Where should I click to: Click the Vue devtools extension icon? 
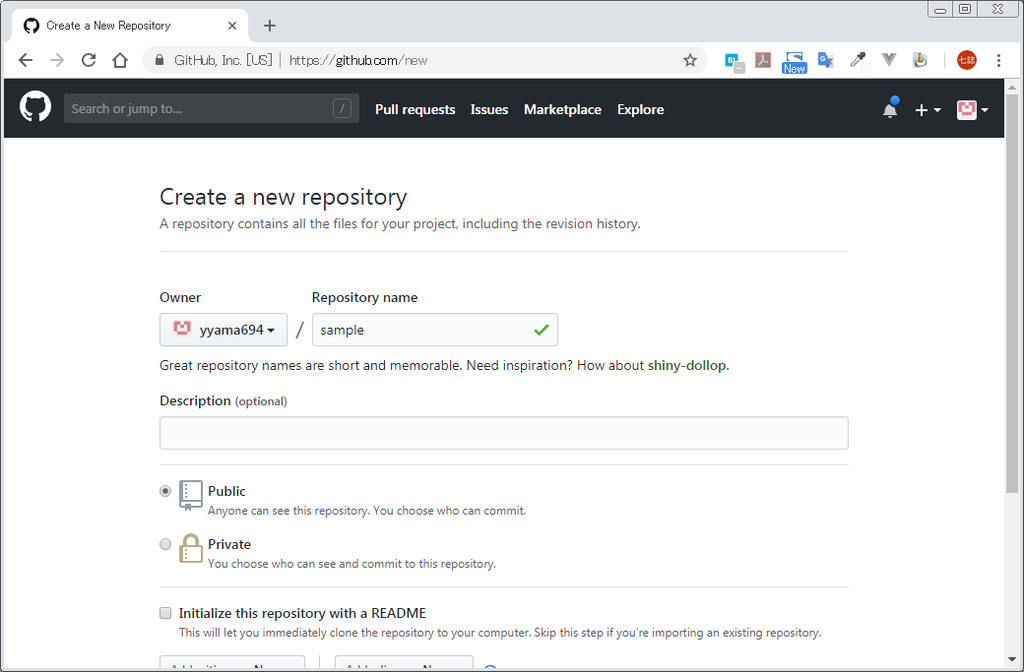(889, 60)
